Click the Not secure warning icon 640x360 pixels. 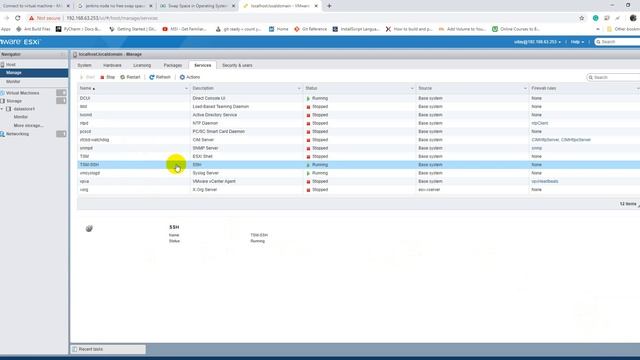[31, 18]
